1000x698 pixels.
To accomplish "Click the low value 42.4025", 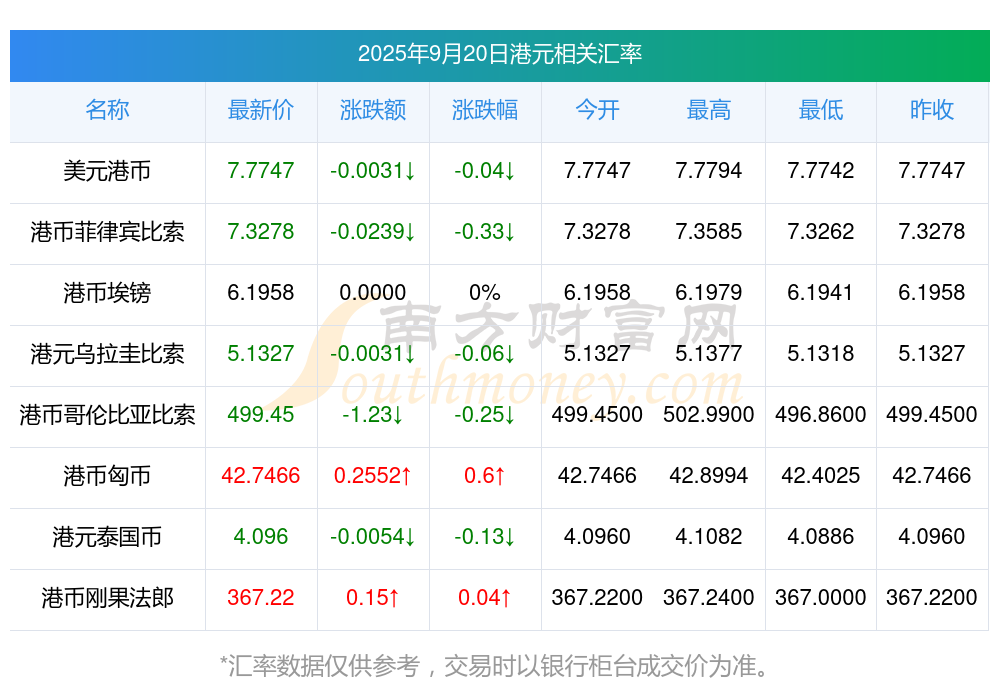I will tap(821, 475).
